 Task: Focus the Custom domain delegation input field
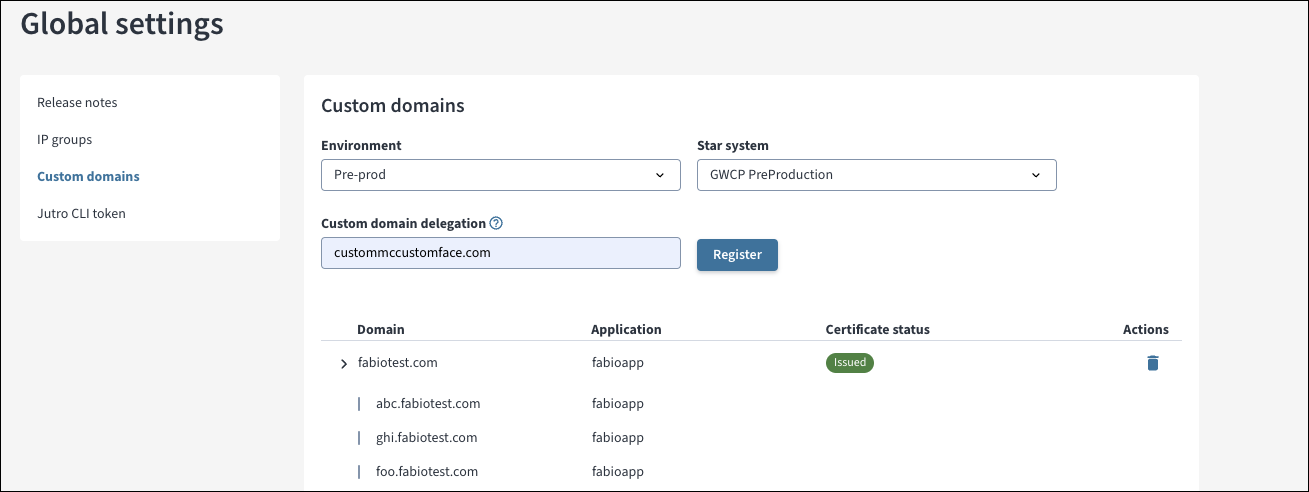[x=500, y=253]
